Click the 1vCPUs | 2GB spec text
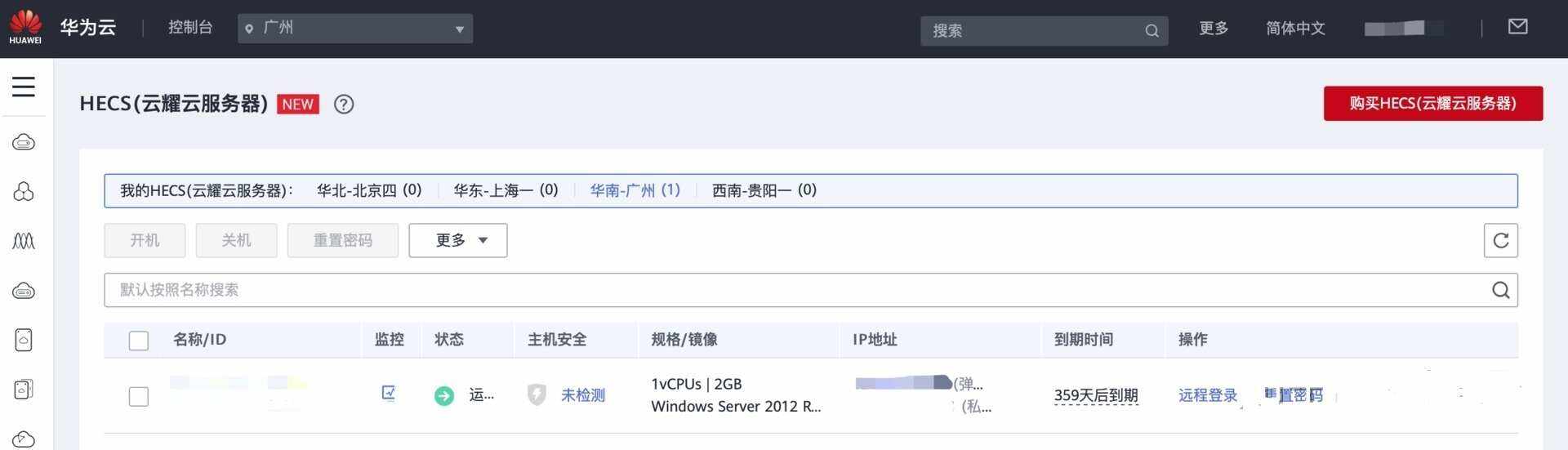The width and height of the screenshot is (1568, 450). click(x=697, y=384)
